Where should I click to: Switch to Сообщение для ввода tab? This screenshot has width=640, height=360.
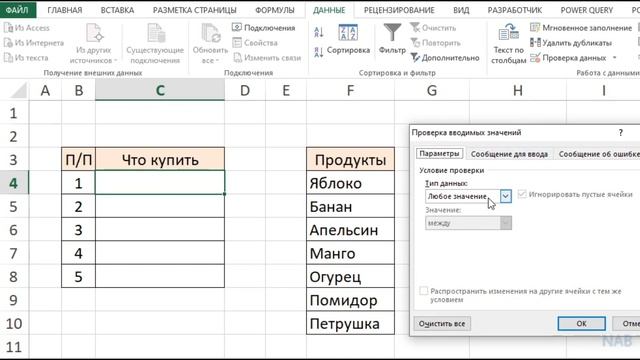(509, 154)
